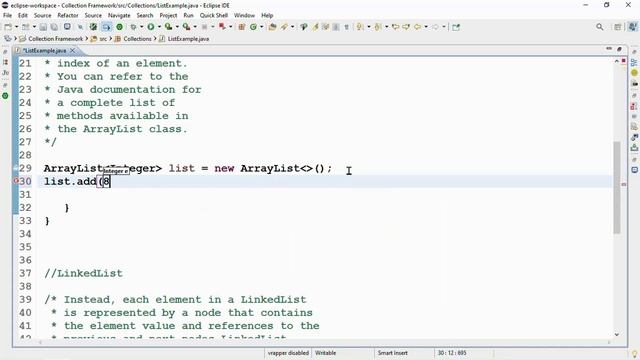Click the Save All toolbar icon

point(54,27)
